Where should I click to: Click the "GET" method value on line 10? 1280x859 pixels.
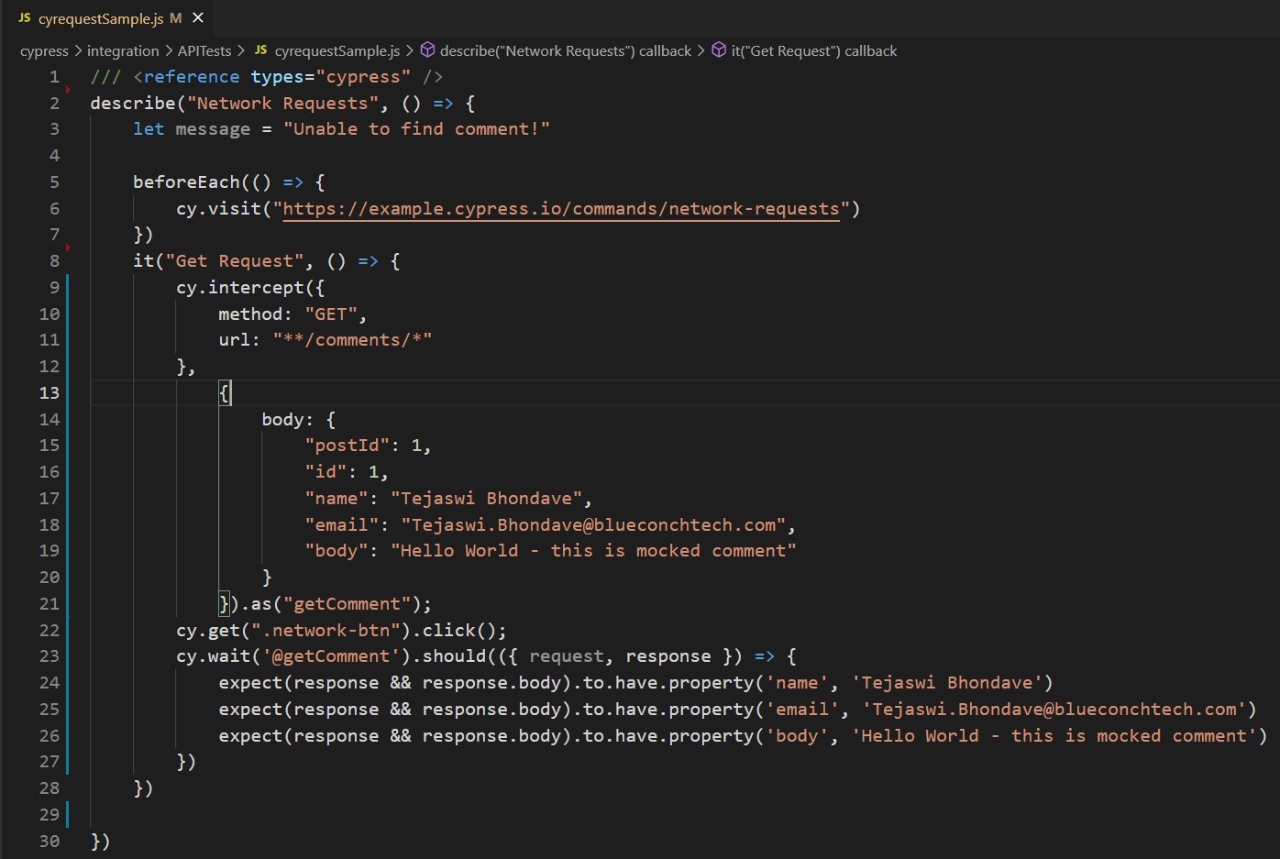click(x=331, y=314)
